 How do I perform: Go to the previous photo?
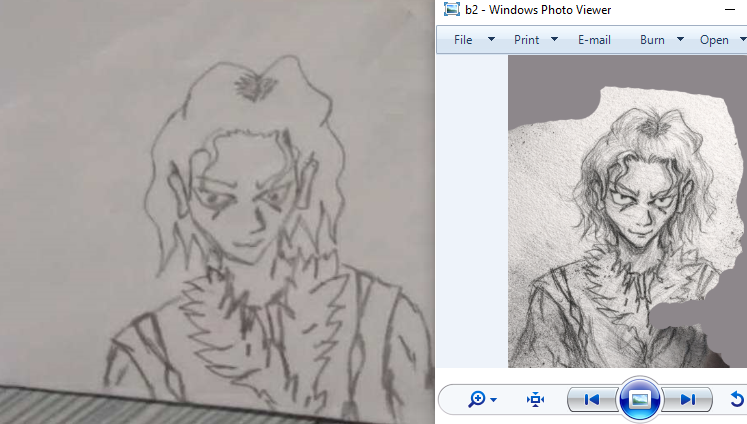coord(592,399)
